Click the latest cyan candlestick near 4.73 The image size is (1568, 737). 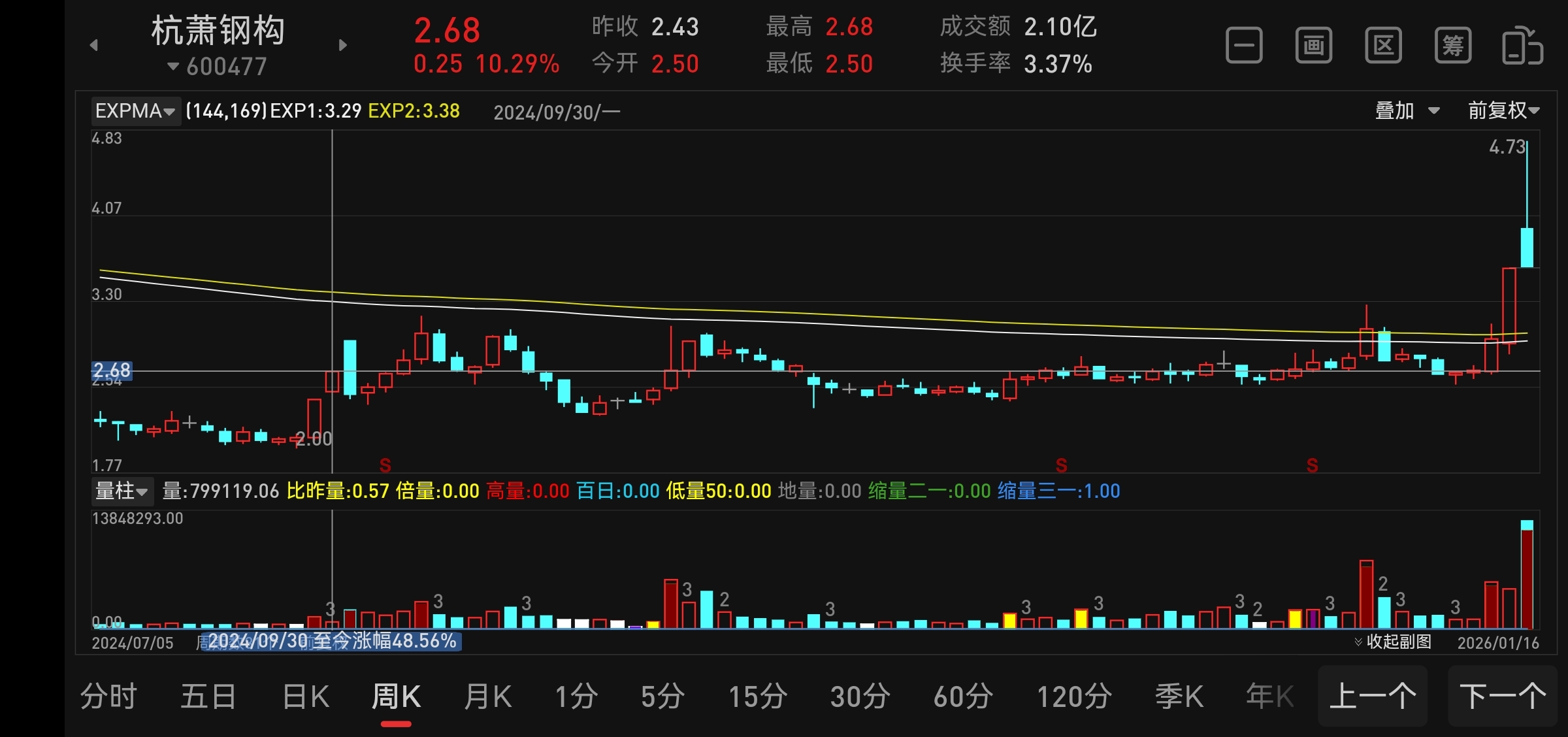pos(1527,247)
